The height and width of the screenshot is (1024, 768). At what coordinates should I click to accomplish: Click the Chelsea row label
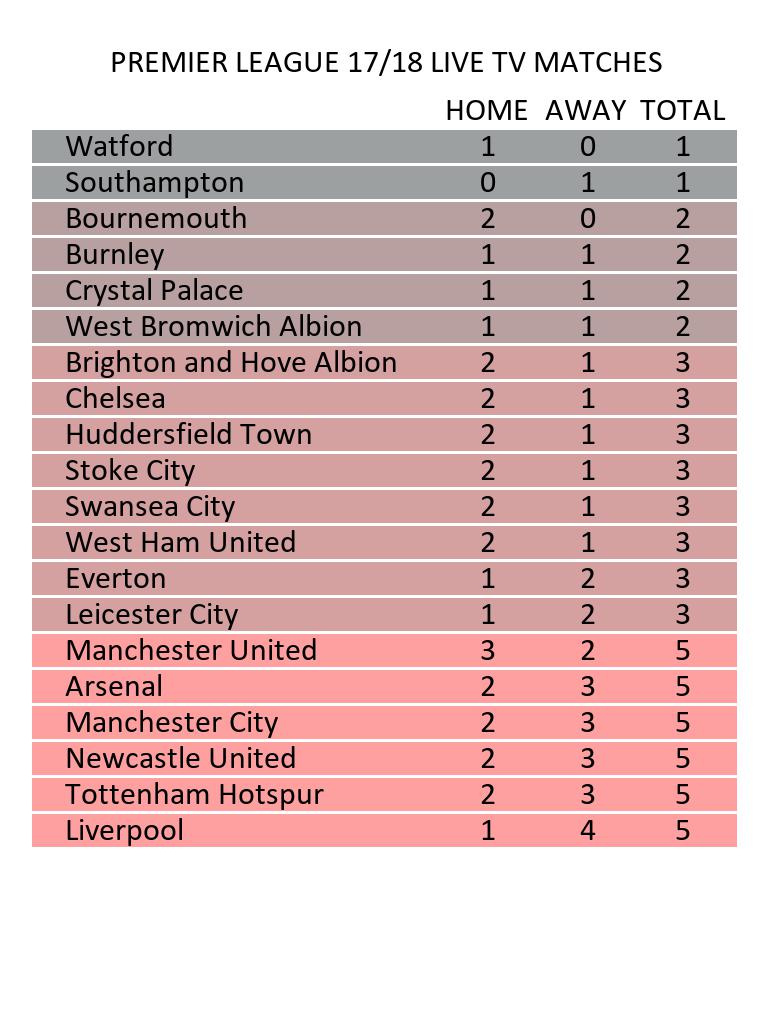pyautogui.click(x=115, y=399)
